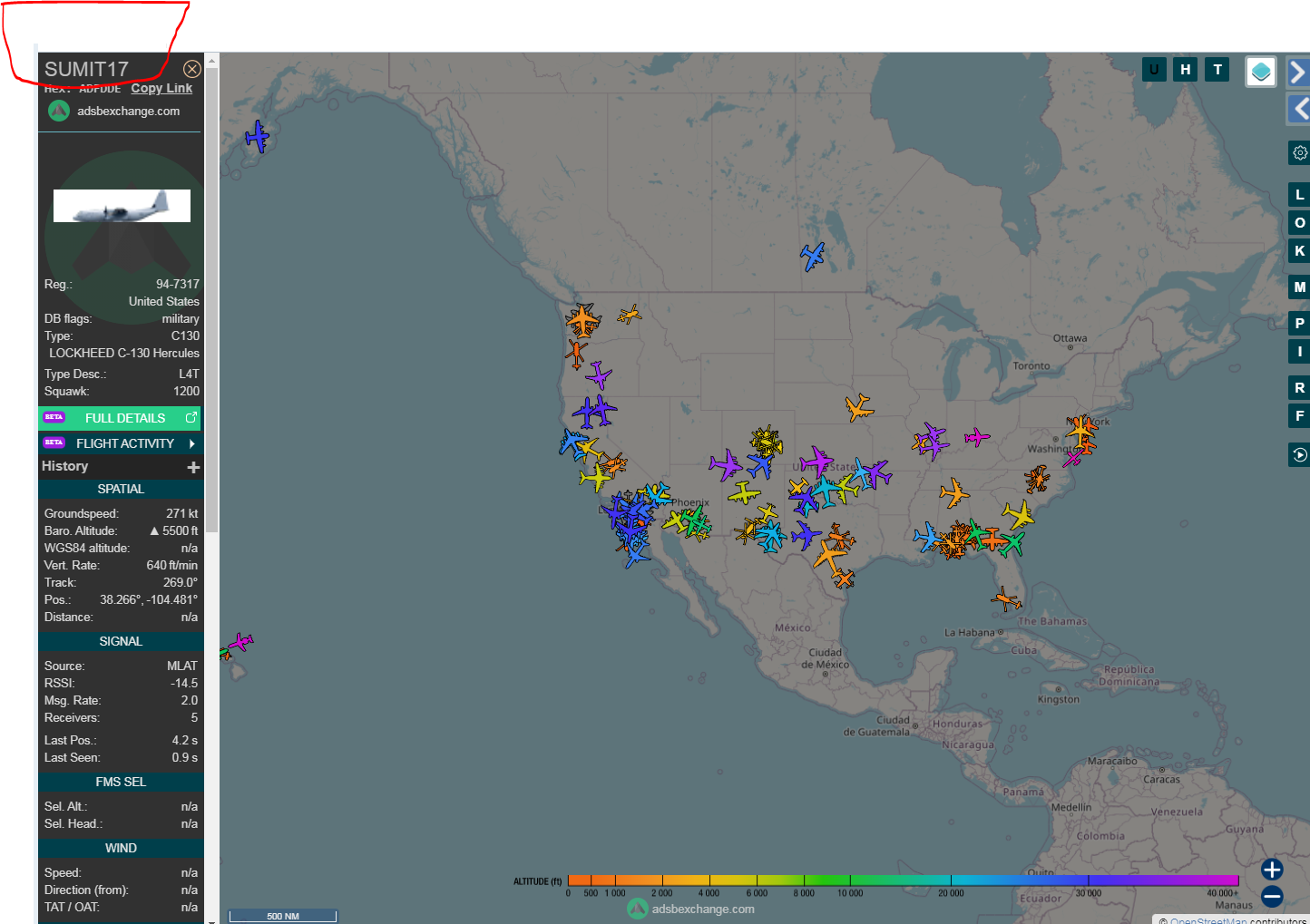Screen dimensions: 1310x924
Task: Toggle the O map button
Action: pyautogui.click(x=1299, y=222)
